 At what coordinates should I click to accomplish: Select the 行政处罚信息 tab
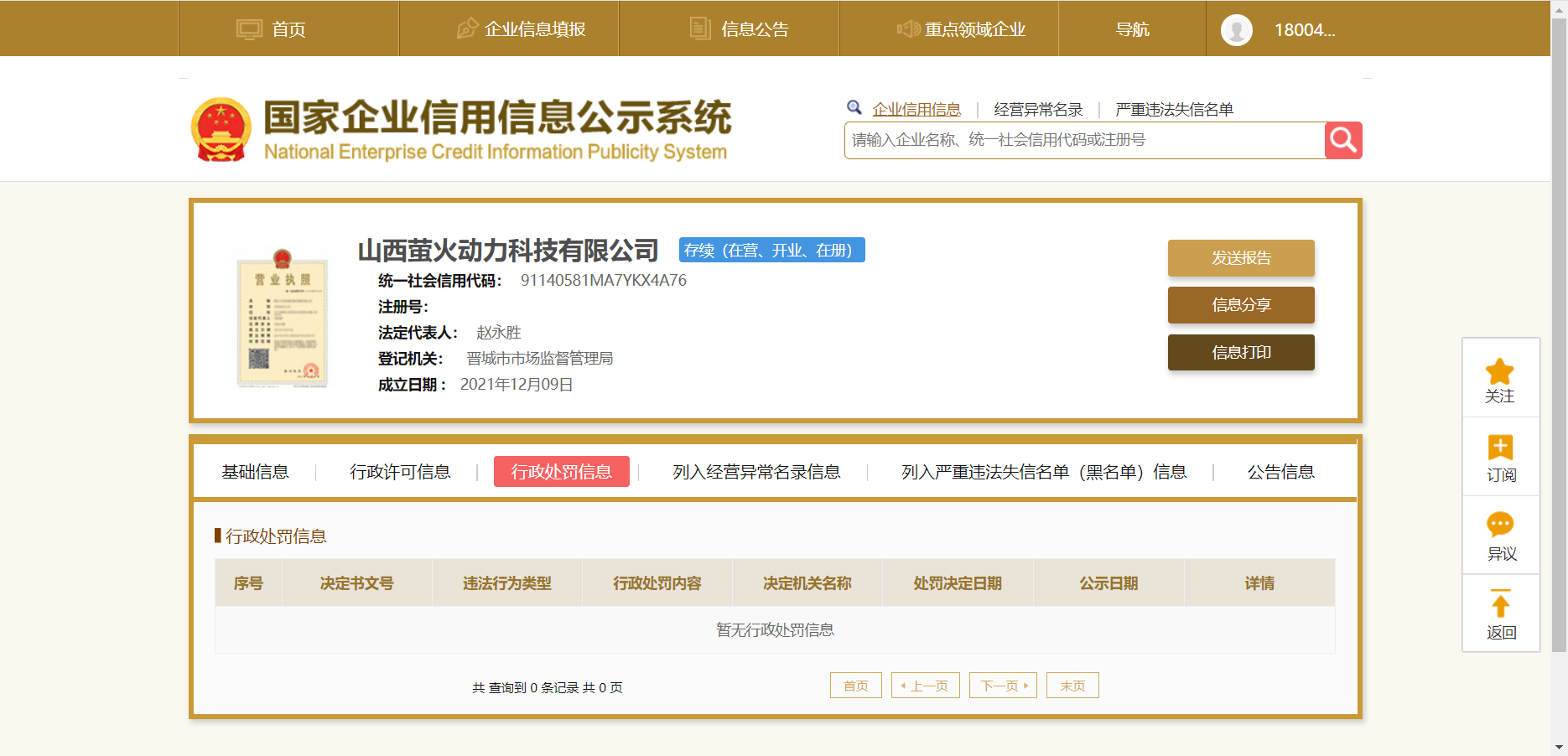[x=562, y=472]
